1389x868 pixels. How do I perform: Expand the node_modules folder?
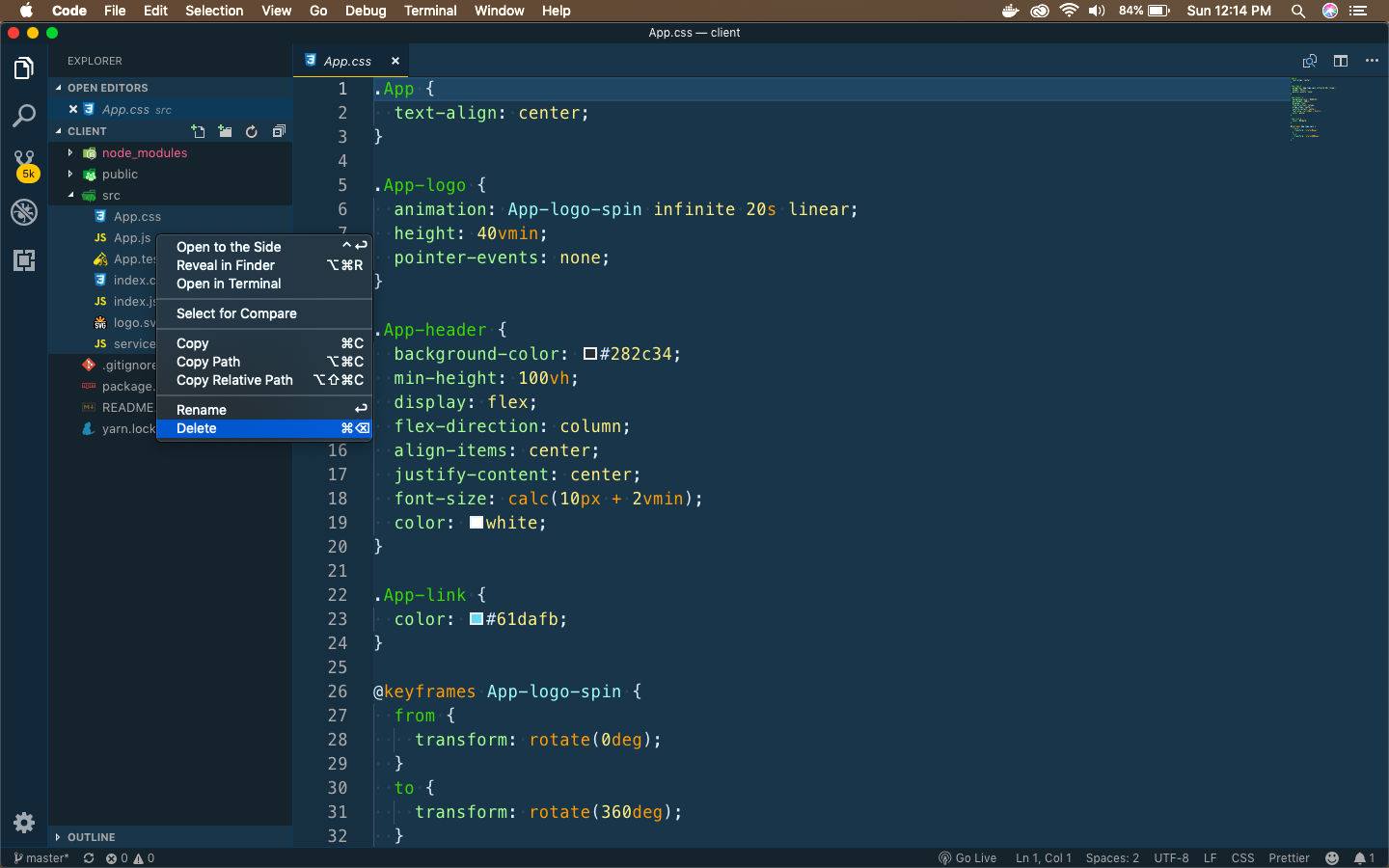coord(70,152)
